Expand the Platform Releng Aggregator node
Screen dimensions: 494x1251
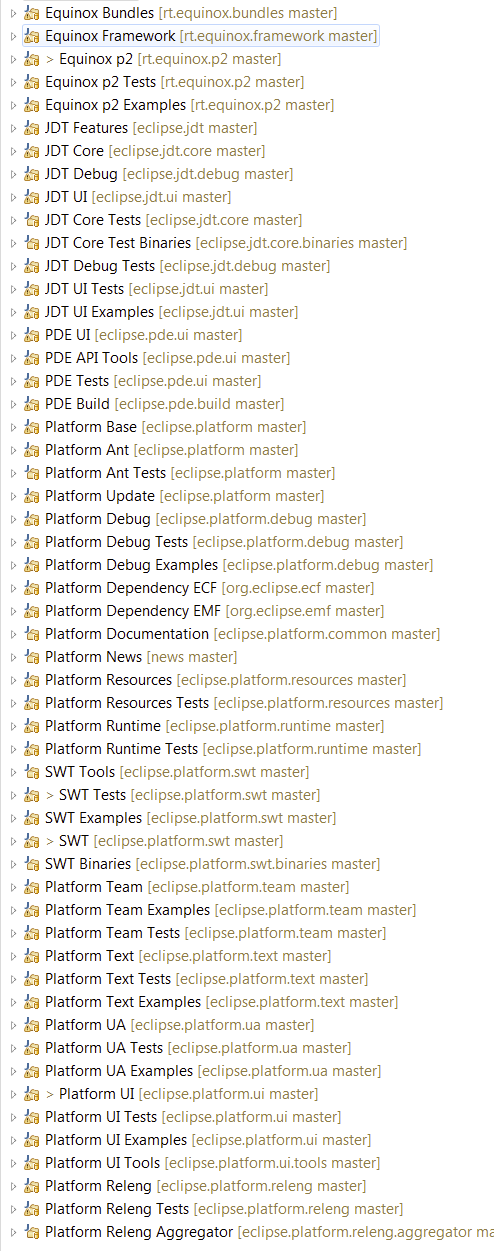(x=12, y=1232)
